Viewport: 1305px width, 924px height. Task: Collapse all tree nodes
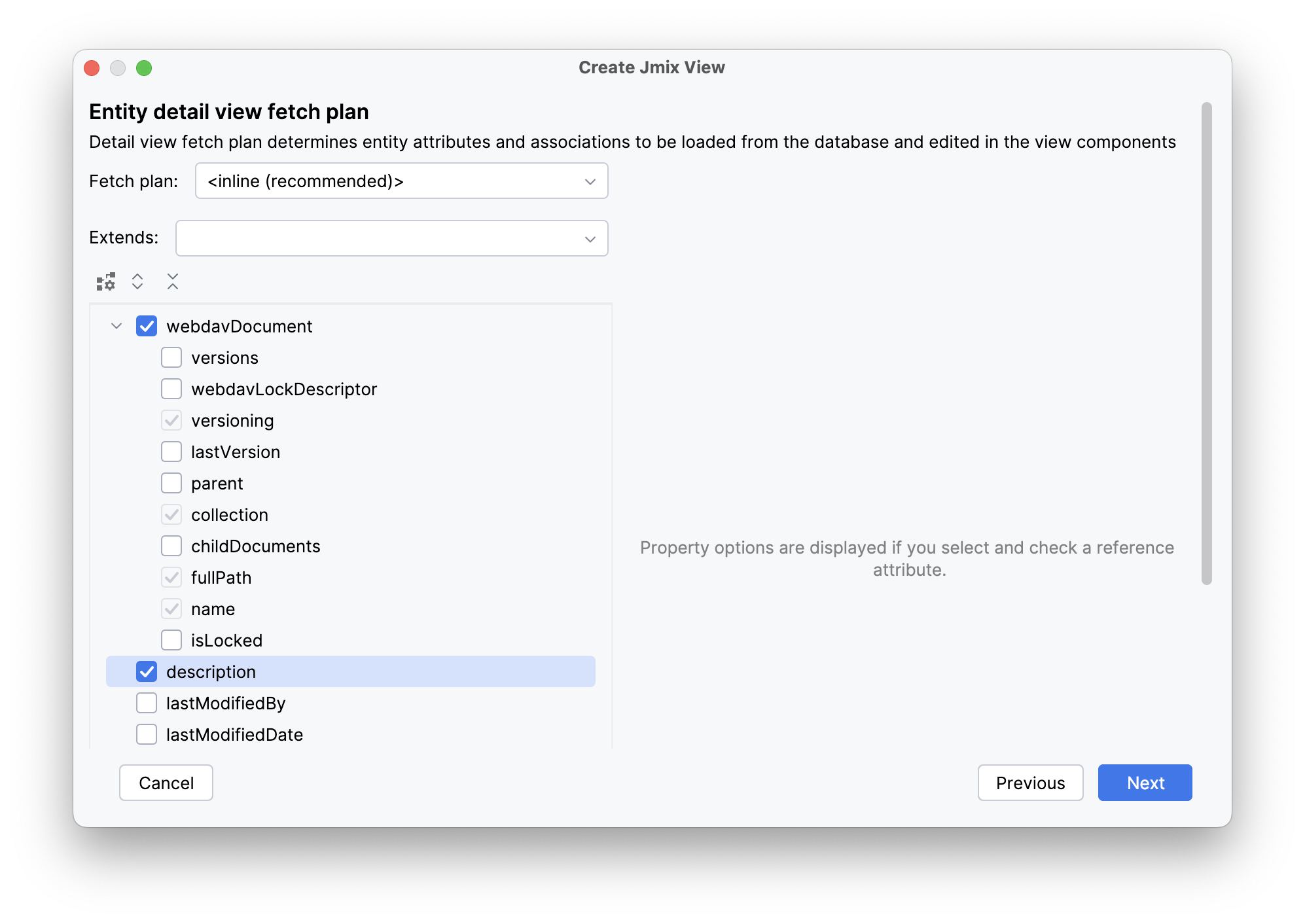tap(172, 281)
